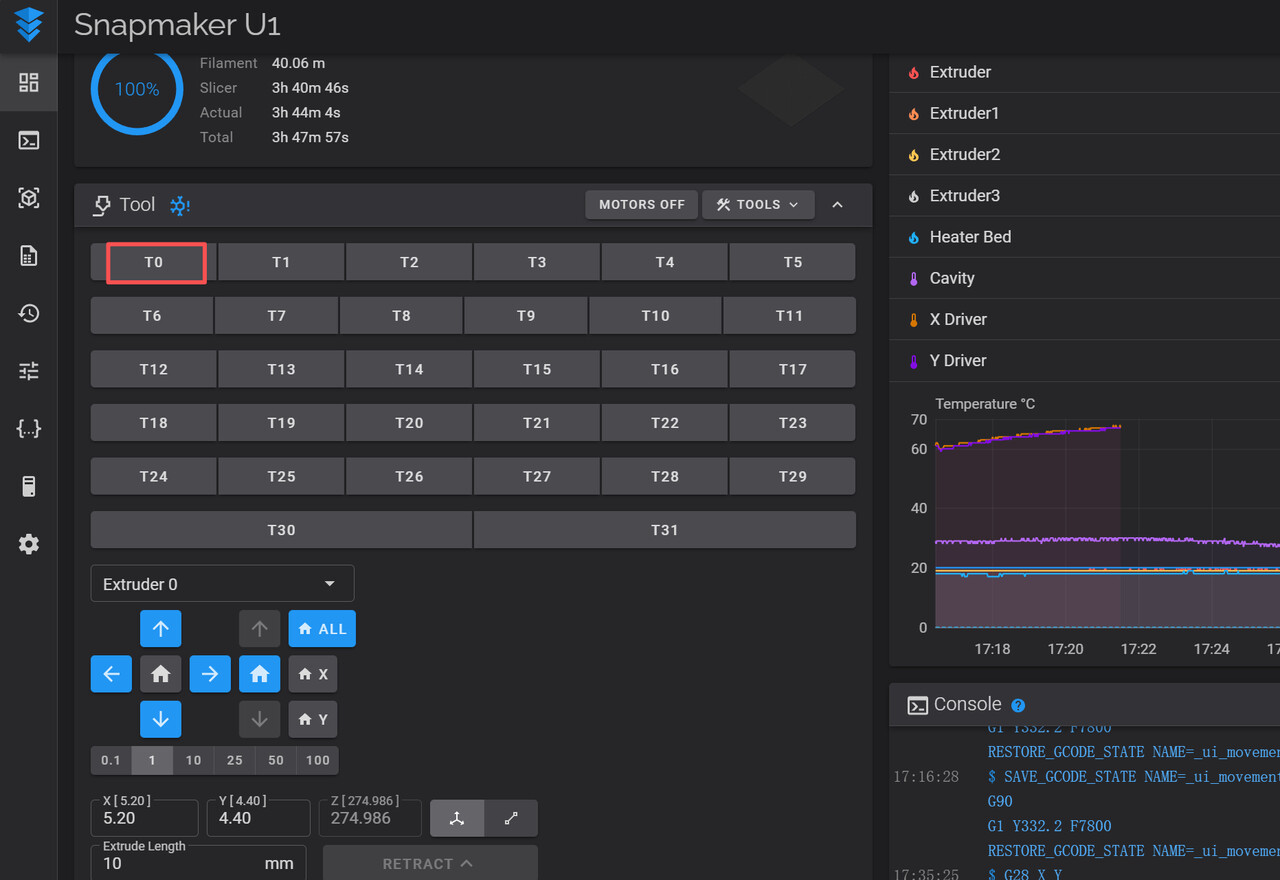The height and width of the screenshot is (880, 1280).
Task: Switch to absolute positioning mode
Action: pos(457,818)
